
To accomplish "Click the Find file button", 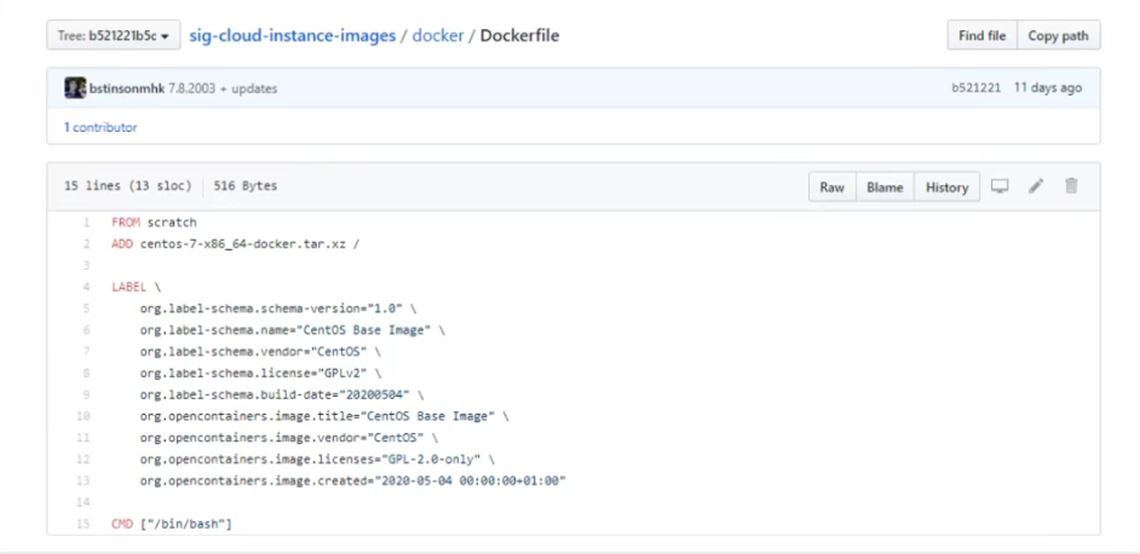I will (982, 36).
